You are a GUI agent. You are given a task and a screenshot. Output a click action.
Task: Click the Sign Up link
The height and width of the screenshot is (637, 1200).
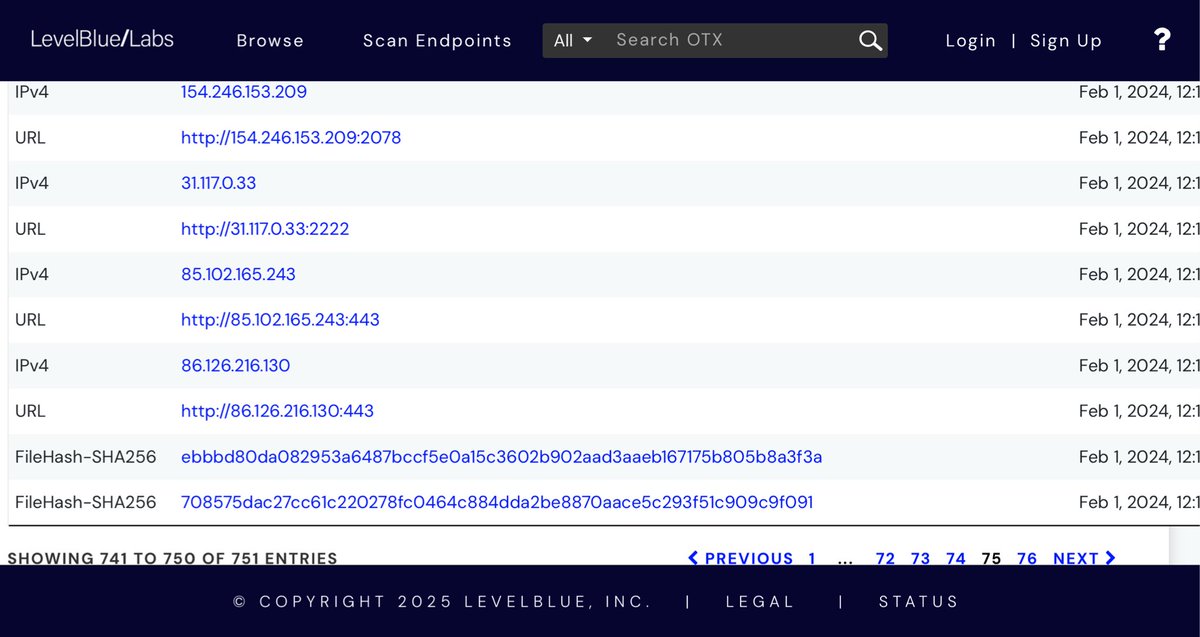pos(1066,41)
